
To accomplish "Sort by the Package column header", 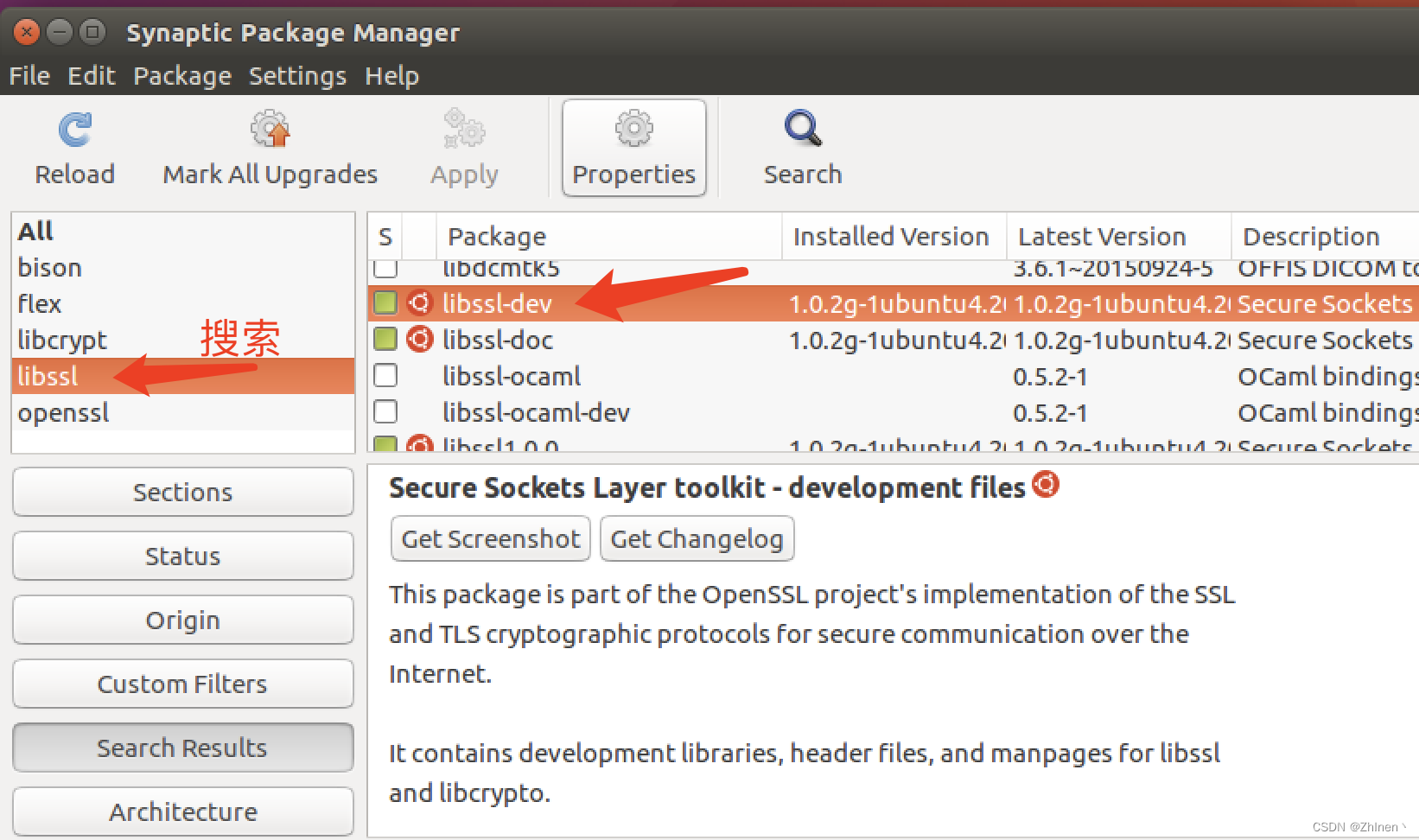I will (x=610, y=236).
